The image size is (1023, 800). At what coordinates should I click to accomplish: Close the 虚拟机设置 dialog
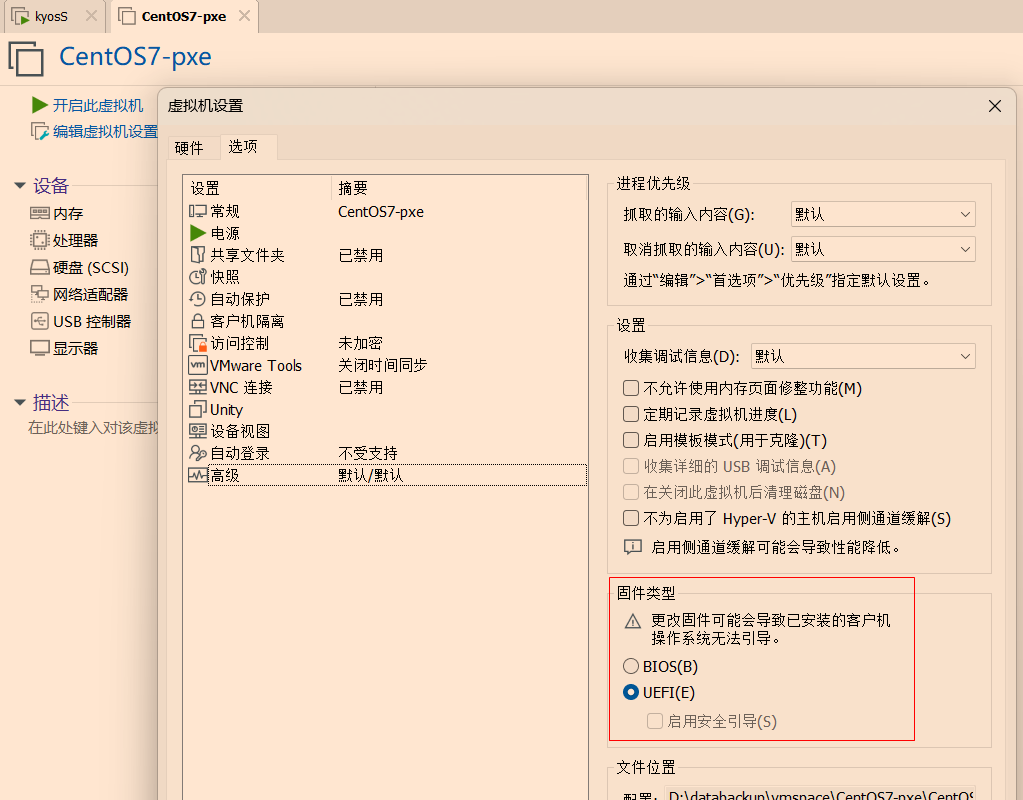(995, 106)
